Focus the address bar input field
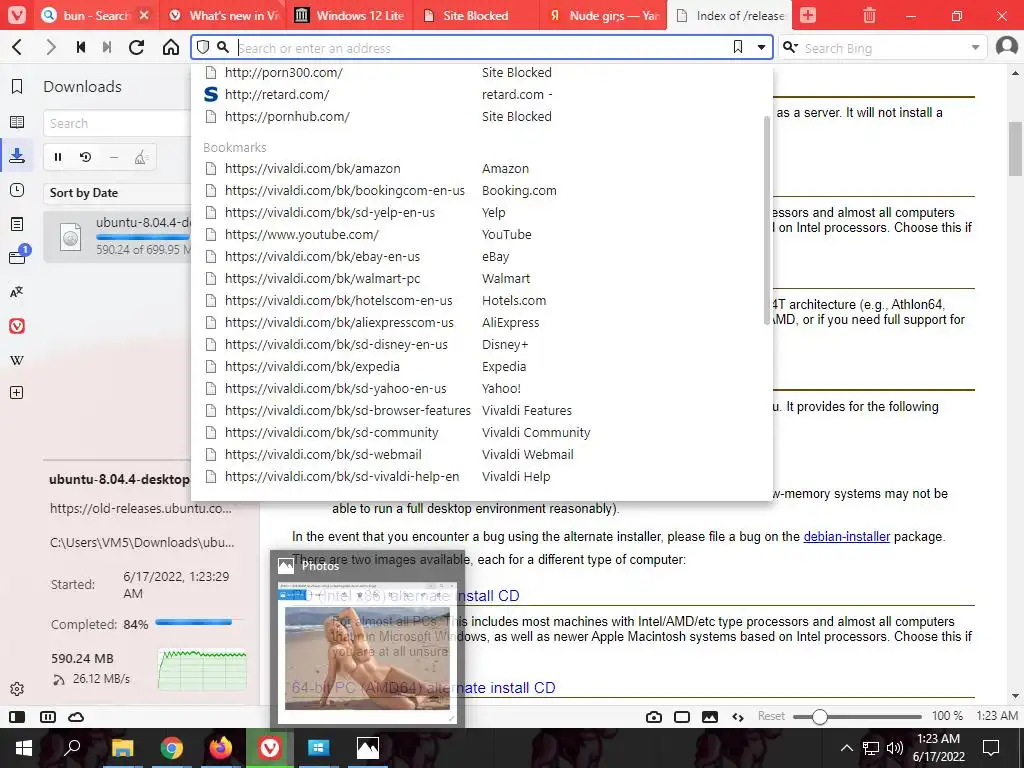Image resolution: width=1024 pixels, height=768 pixels. (482, 48)
